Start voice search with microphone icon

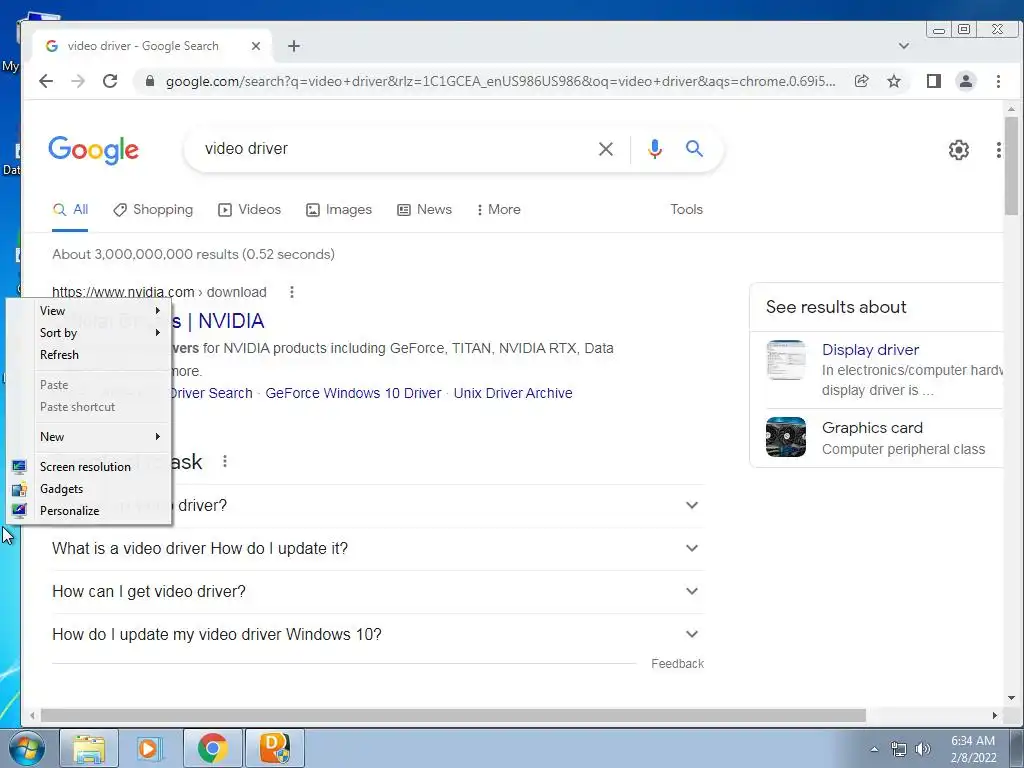(654, 149)
